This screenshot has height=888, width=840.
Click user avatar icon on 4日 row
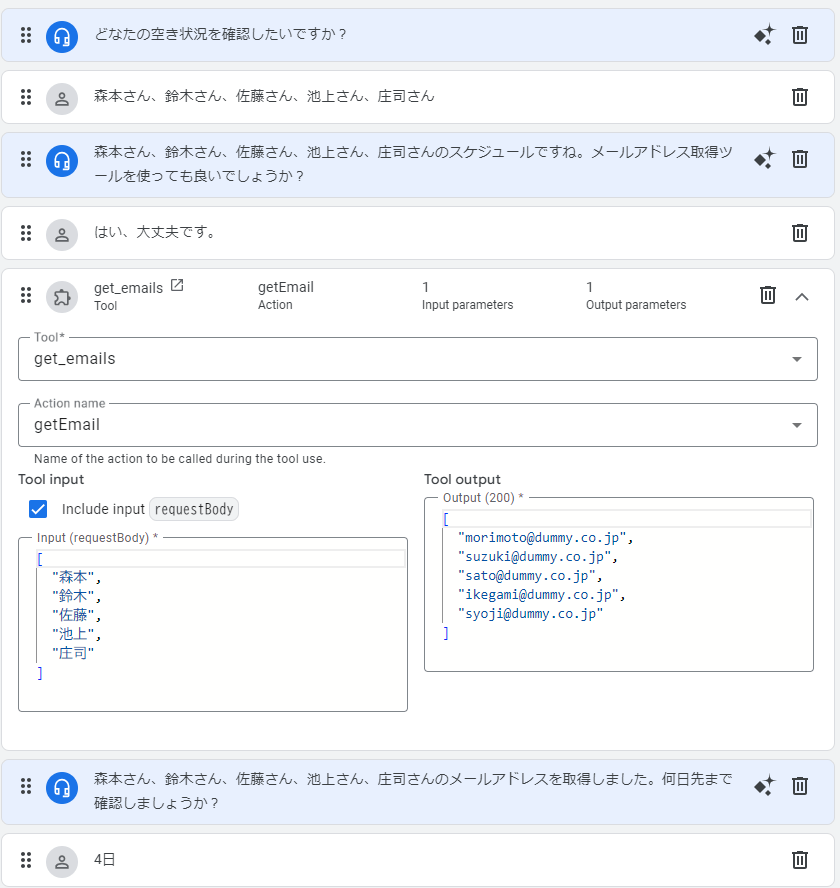62,862
